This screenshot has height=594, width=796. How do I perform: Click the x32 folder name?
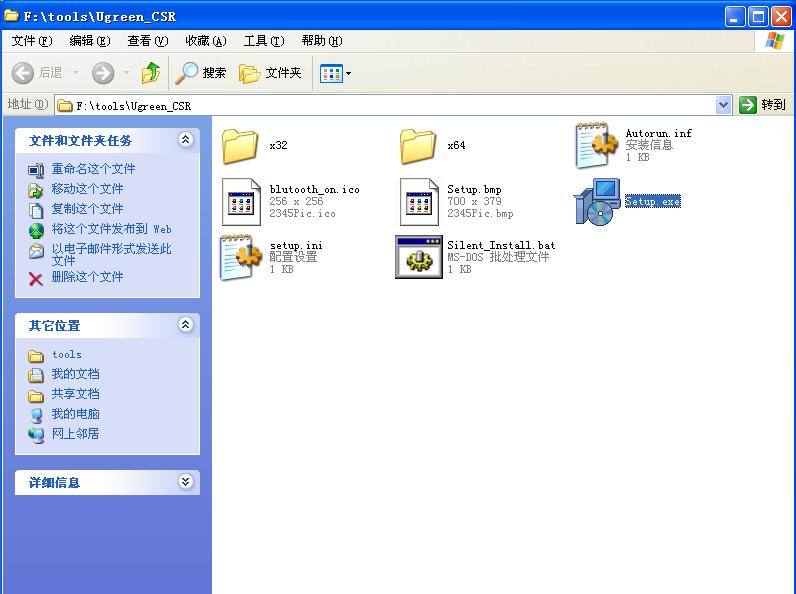tap(278, 145)
